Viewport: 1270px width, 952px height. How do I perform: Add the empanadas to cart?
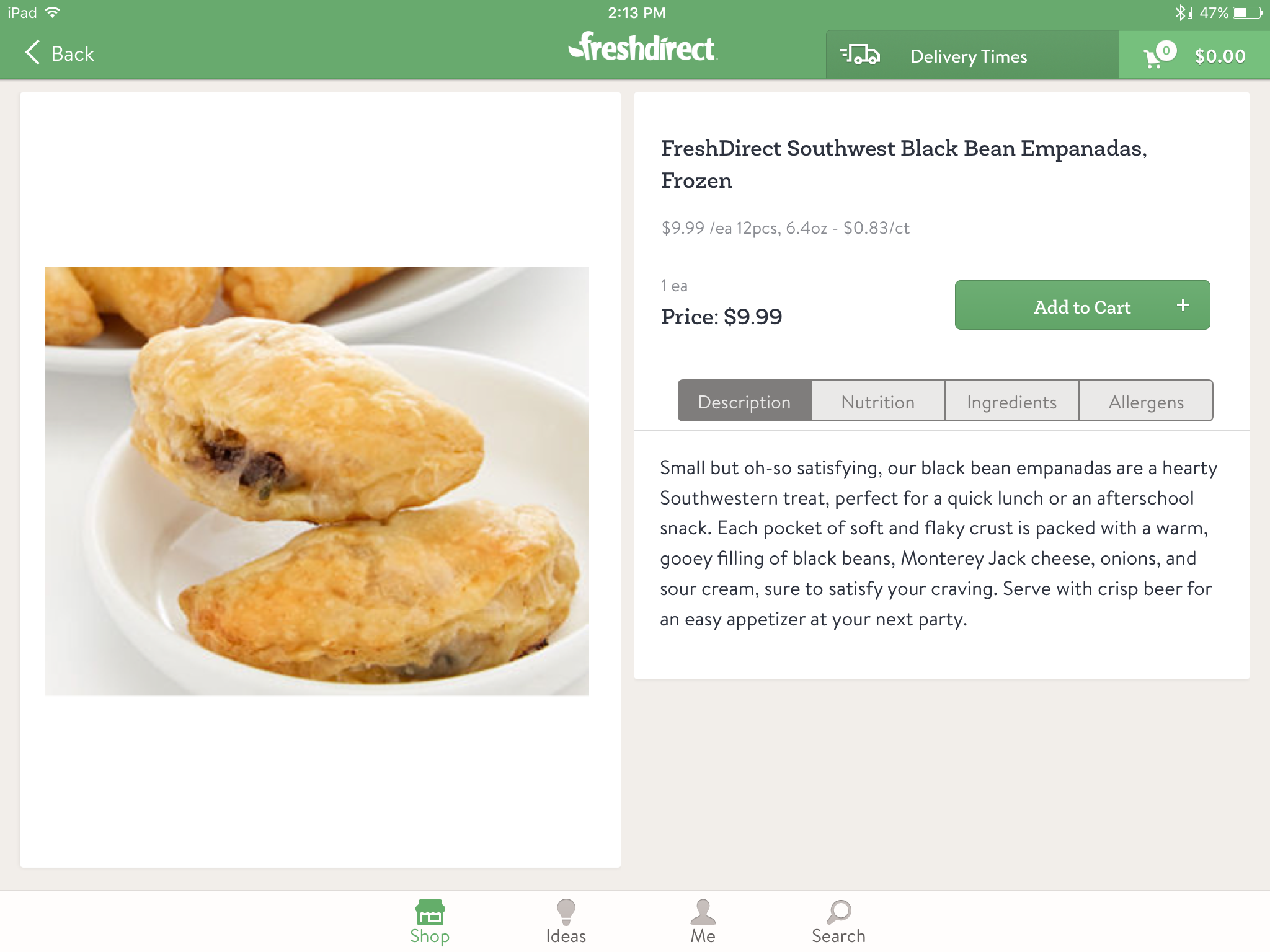point(1082,306)
